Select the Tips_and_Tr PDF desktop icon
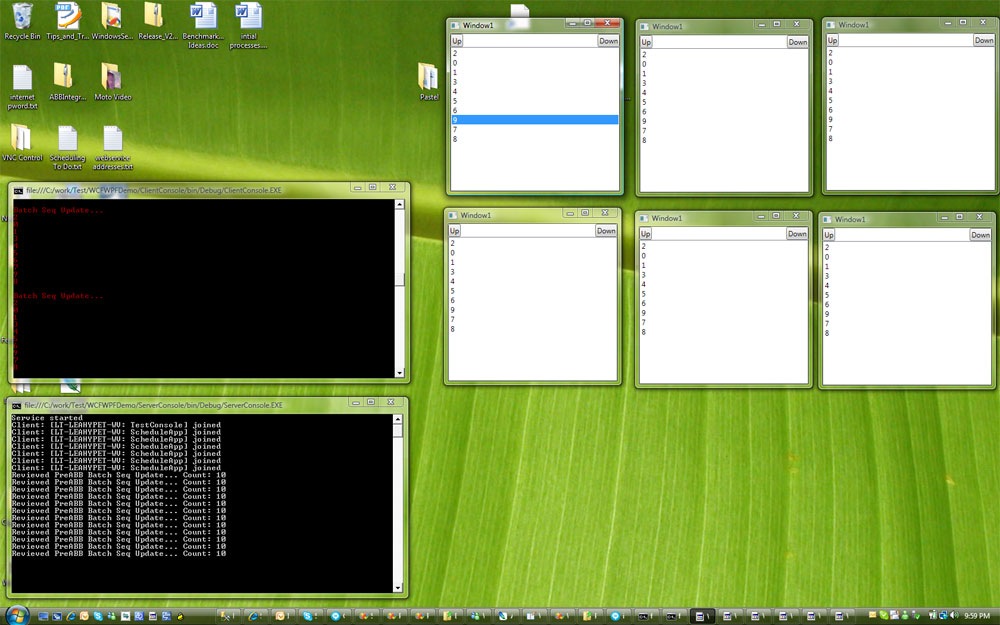The width and height of the screenshot is (1000, 625). tap(68, 16)
